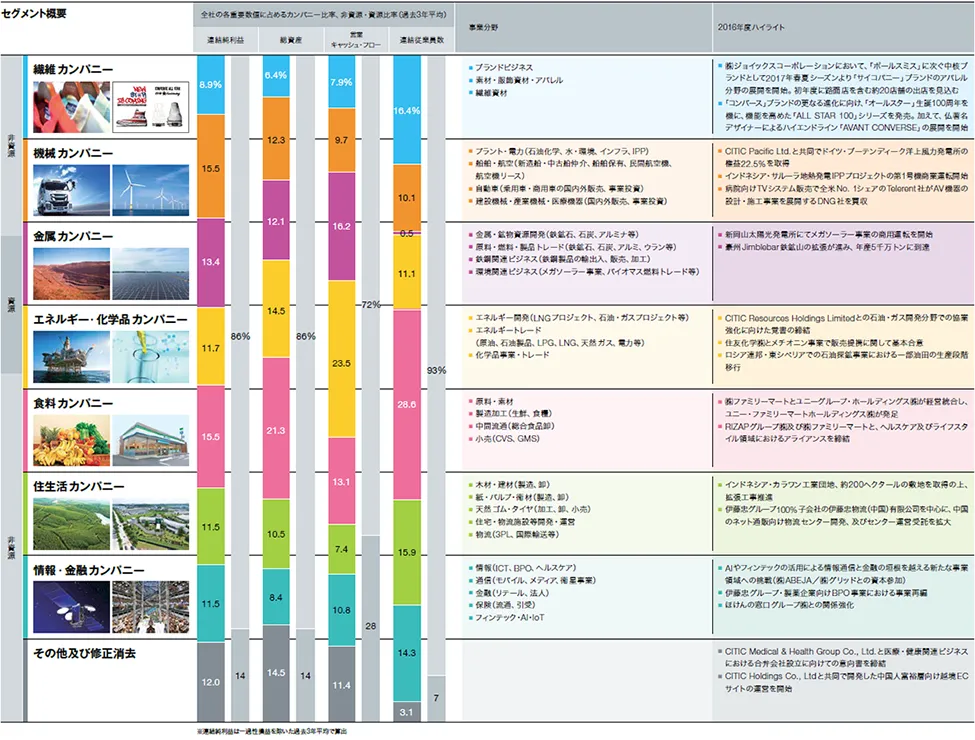Click the 物流(3PL、国際輸送等) bullet item
The width and height of the screenshot is (975, 740).
click(x=514, y=534)
